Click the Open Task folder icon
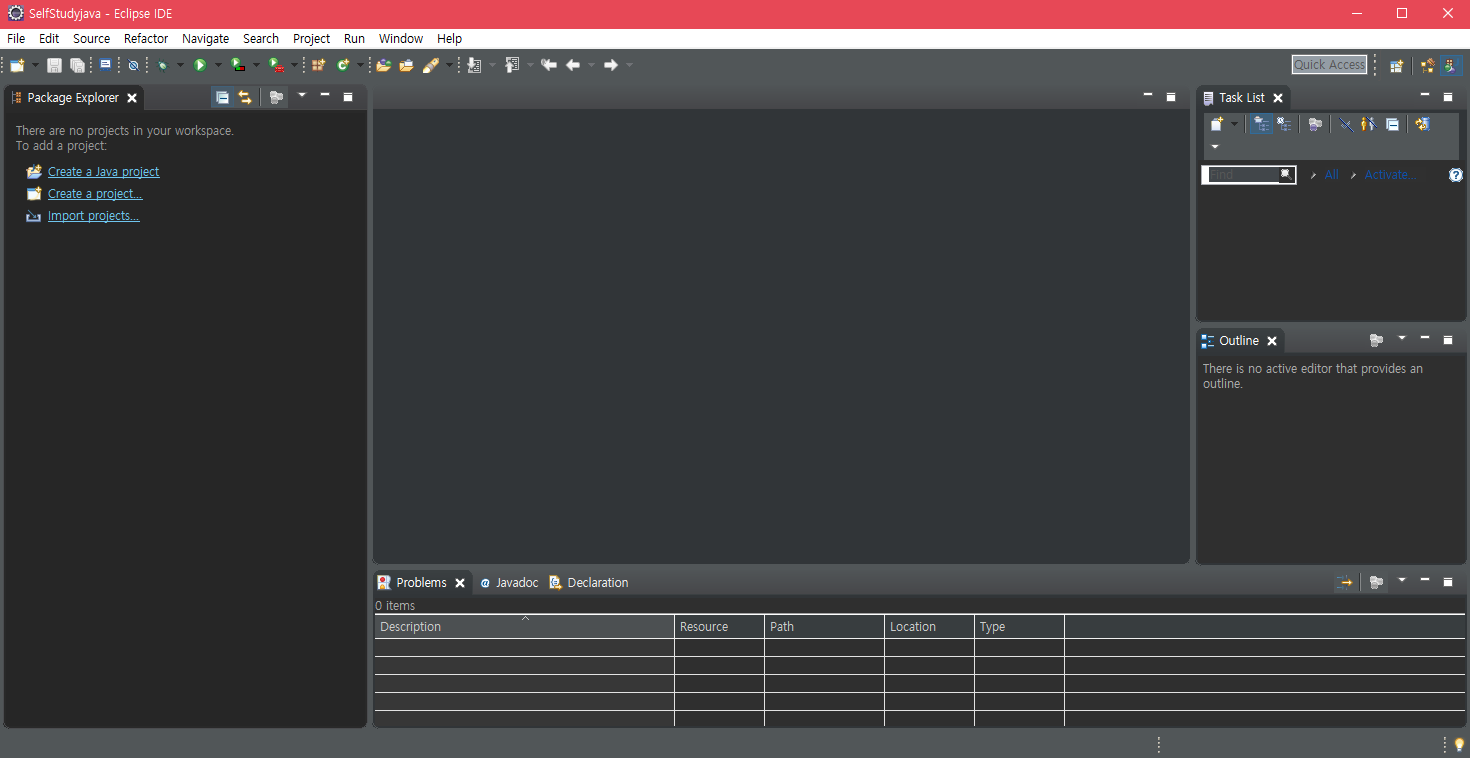The width and height of the screenshot is (1470, 758). [x=406, y=65]
